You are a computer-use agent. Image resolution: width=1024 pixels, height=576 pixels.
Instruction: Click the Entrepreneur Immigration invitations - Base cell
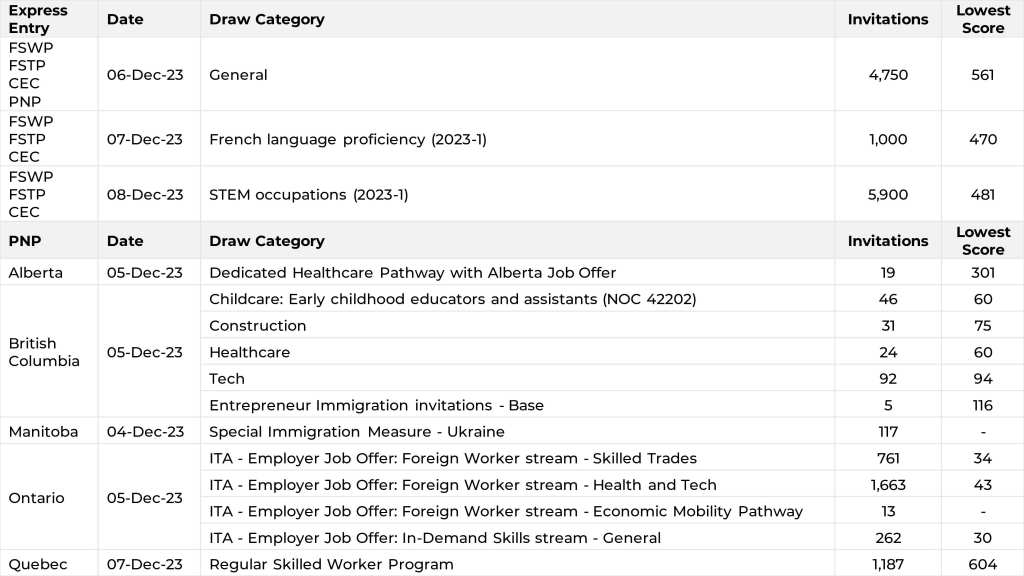click(376, 405)
